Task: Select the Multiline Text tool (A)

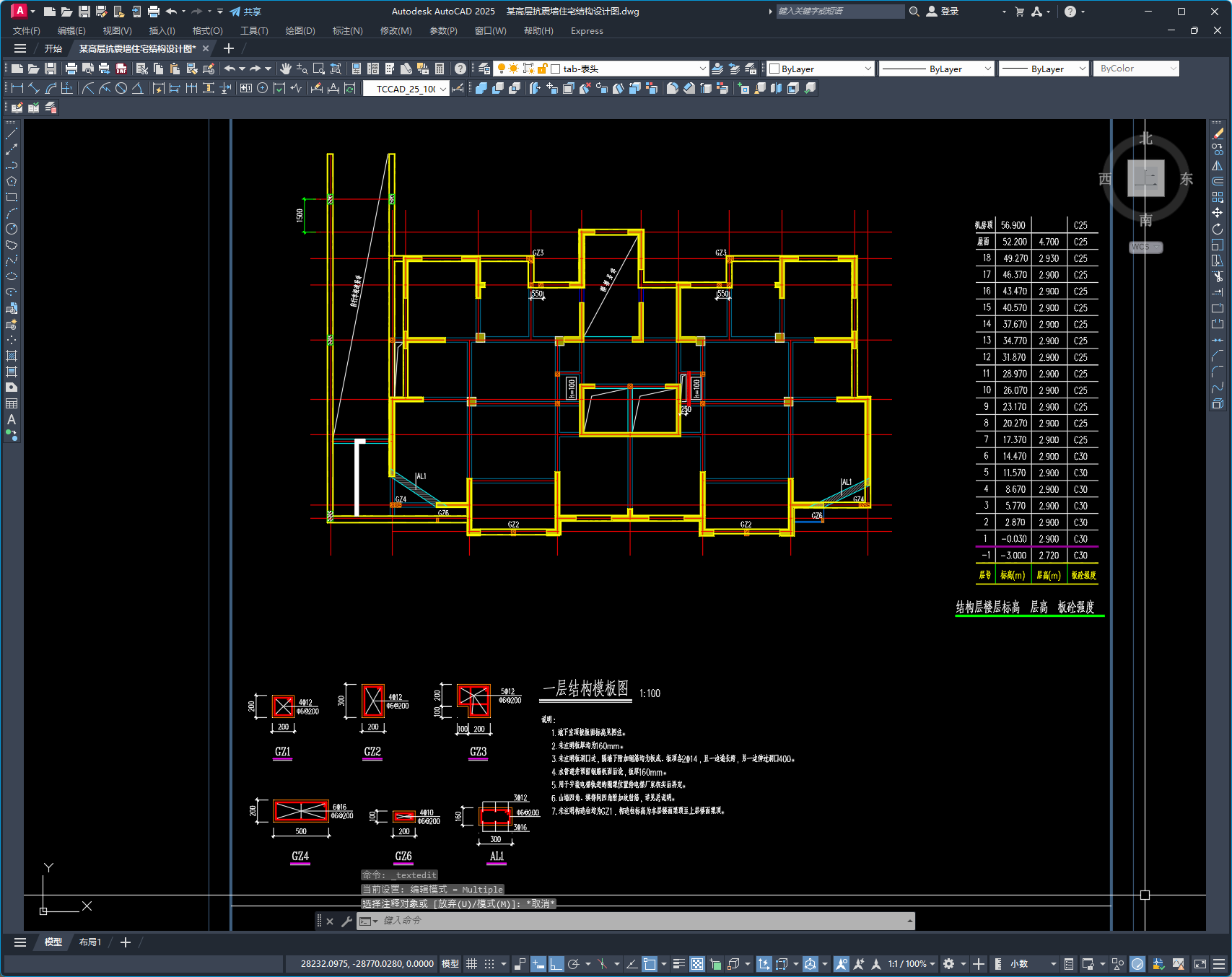Action: tap(12, 419)
